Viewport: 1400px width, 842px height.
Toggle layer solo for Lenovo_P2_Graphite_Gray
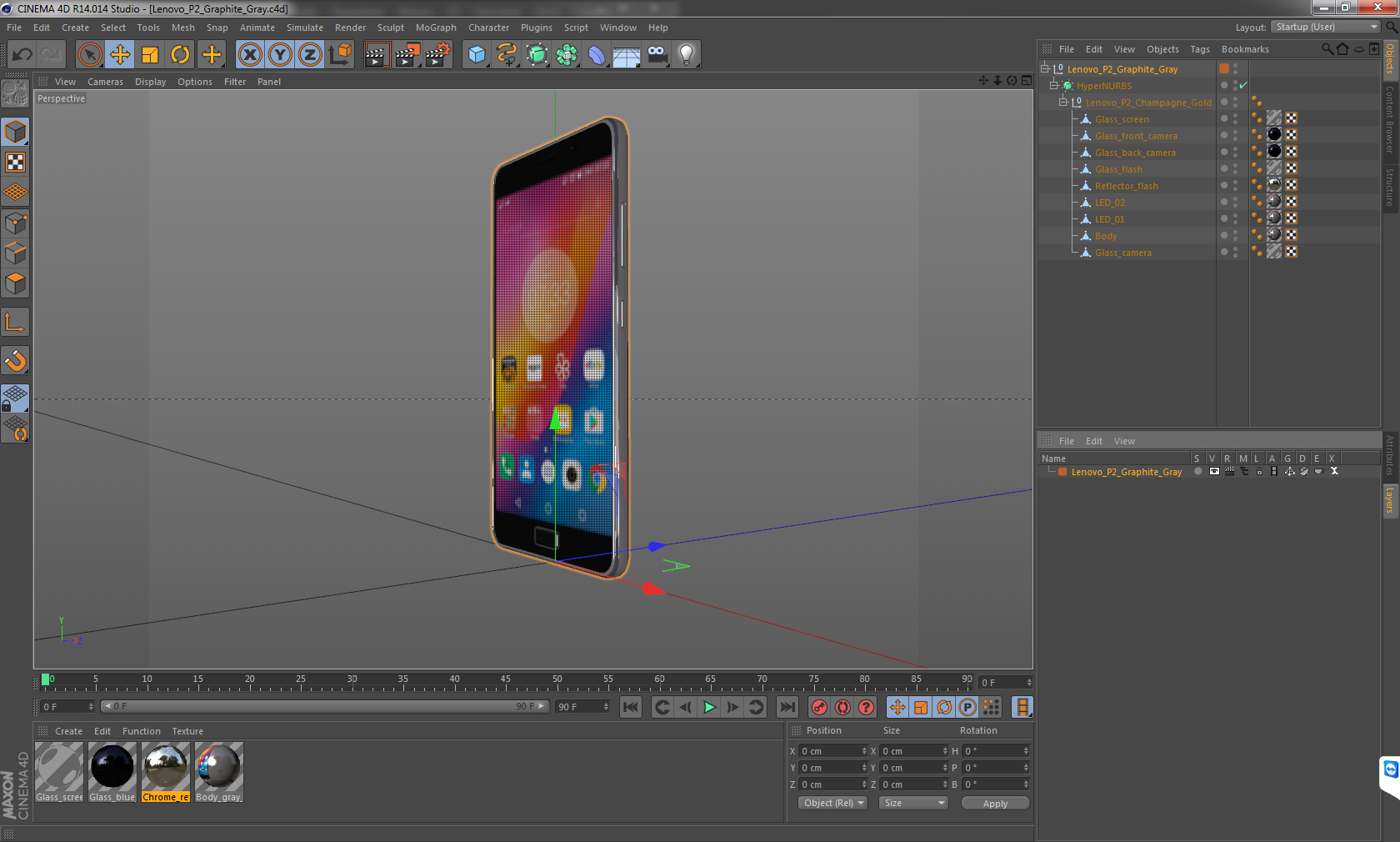tap(1197, 471)
